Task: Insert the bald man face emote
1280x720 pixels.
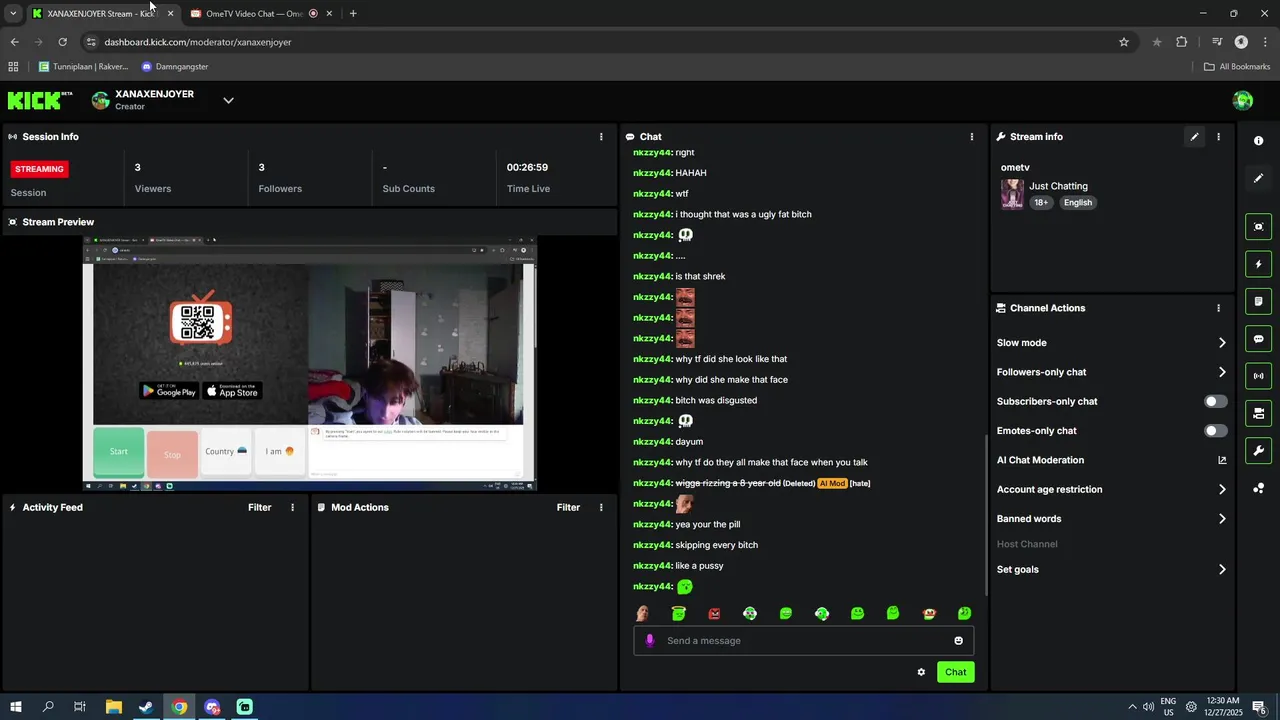Action: tap(642, 613)
